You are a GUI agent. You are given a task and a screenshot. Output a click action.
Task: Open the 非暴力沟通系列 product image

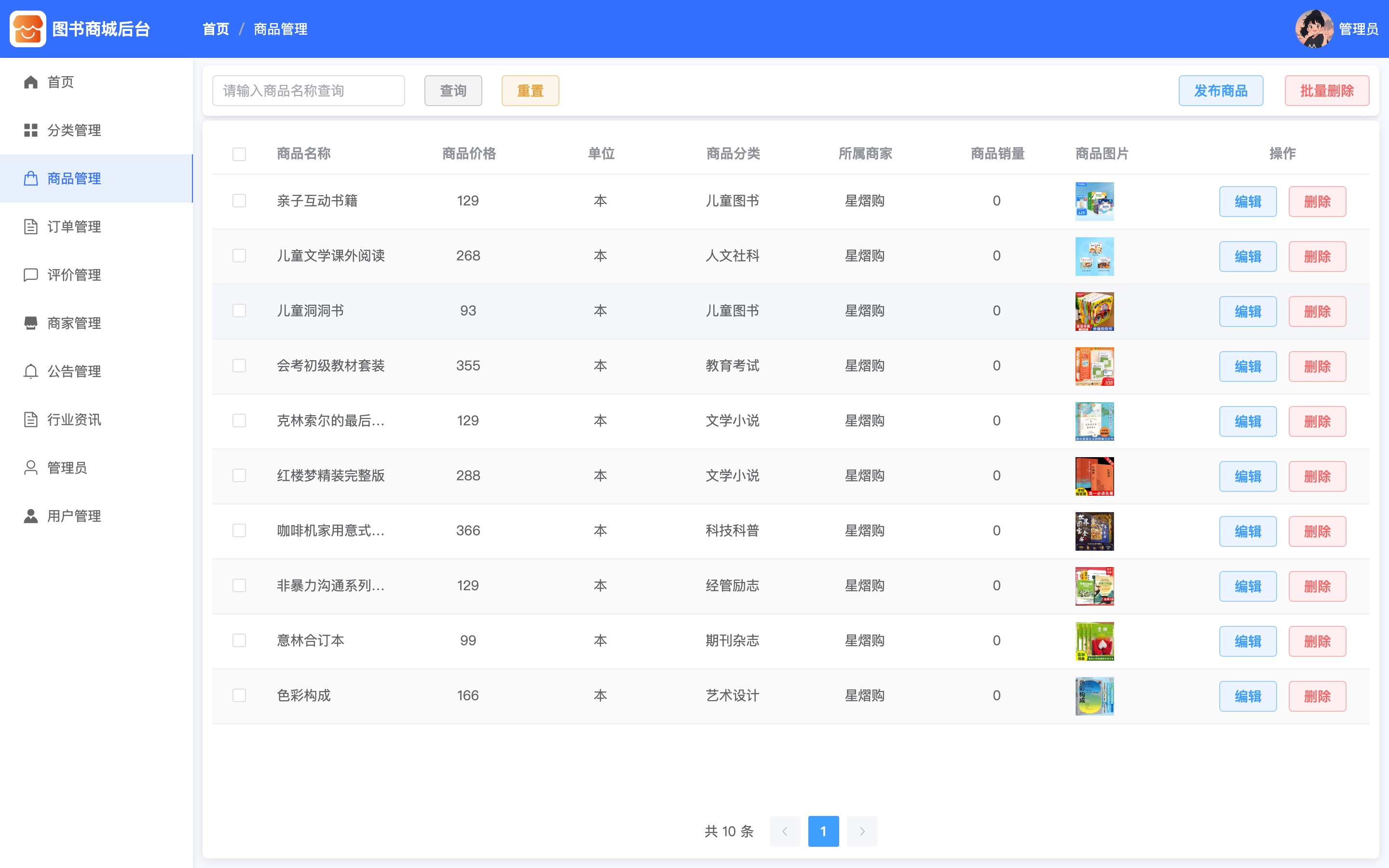[x=1094, y=586]
